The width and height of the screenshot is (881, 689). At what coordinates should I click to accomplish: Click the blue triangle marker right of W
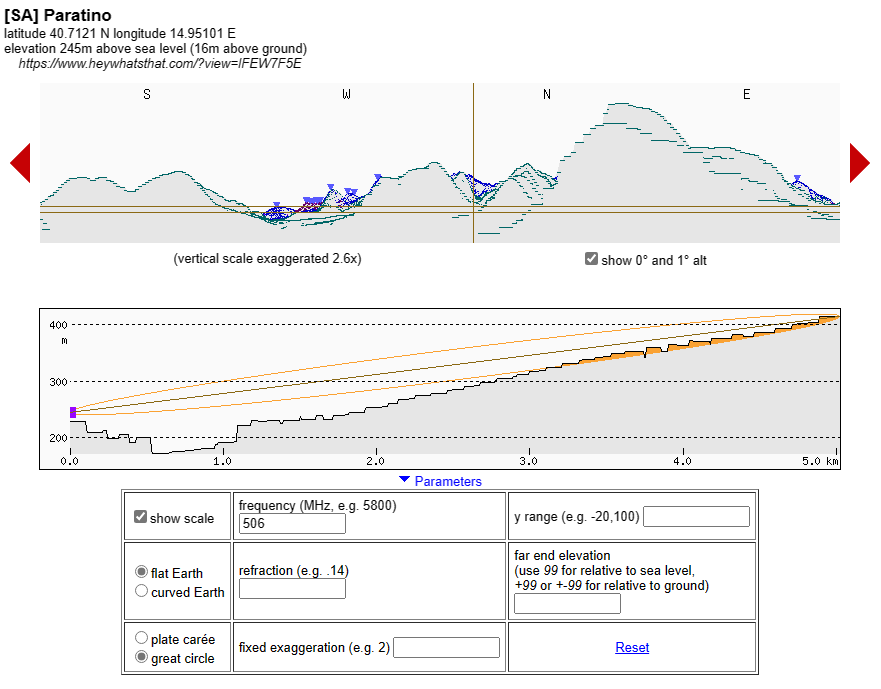378,178
